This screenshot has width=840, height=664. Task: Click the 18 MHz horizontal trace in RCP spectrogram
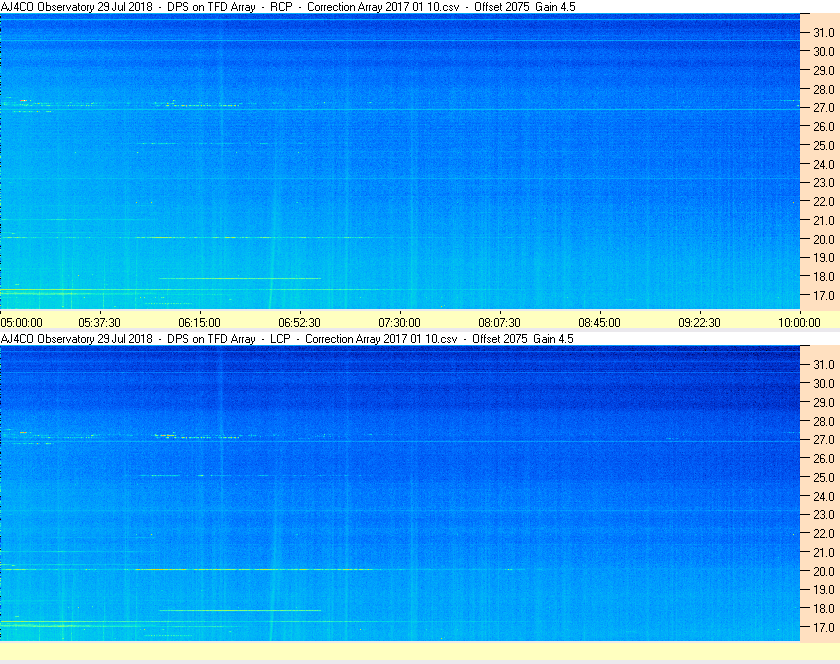pyautogui.click(x=240, y=278)
